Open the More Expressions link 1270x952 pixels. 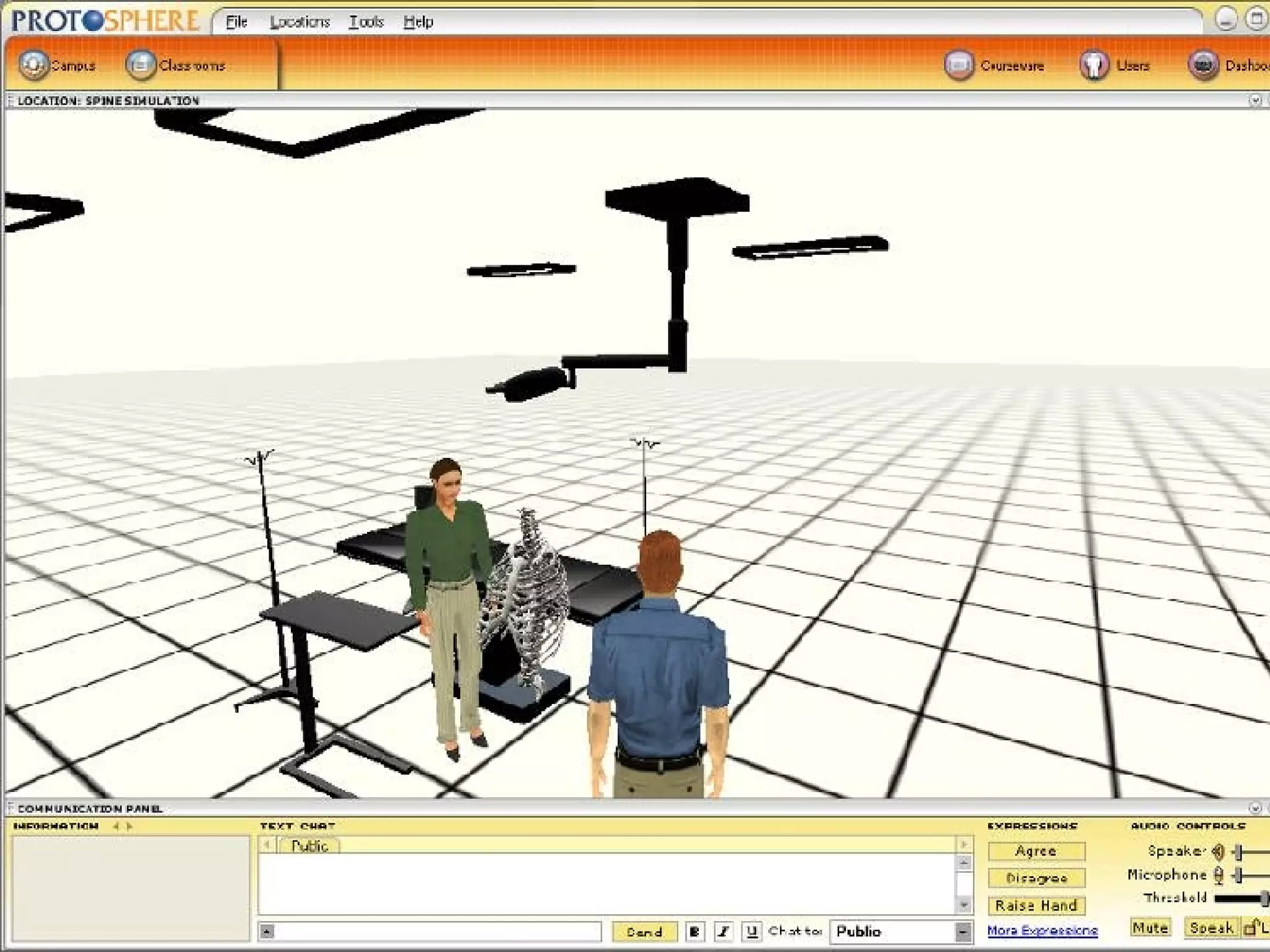tap(1042, 930)
